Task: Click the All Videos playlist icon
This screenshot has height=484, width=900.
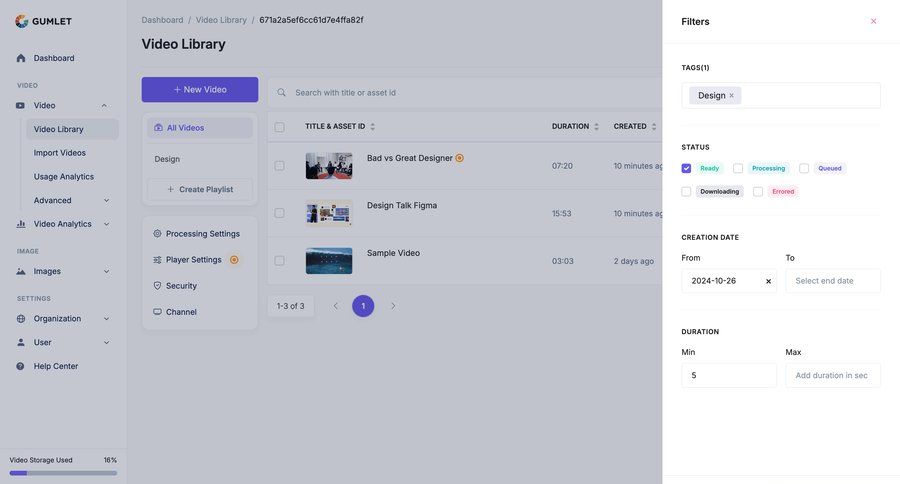Action: 158,127
